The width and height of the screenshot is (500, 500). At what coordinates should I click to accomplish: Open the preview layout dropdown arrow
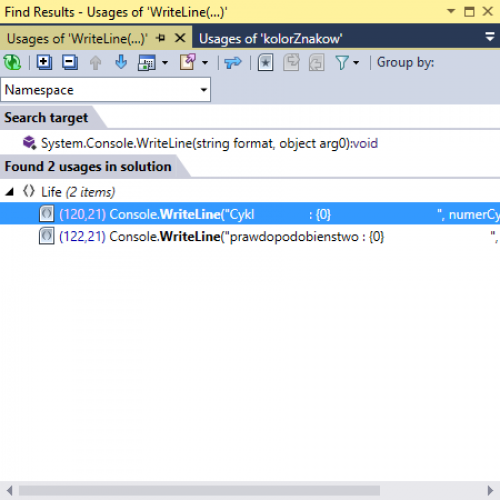165,62
